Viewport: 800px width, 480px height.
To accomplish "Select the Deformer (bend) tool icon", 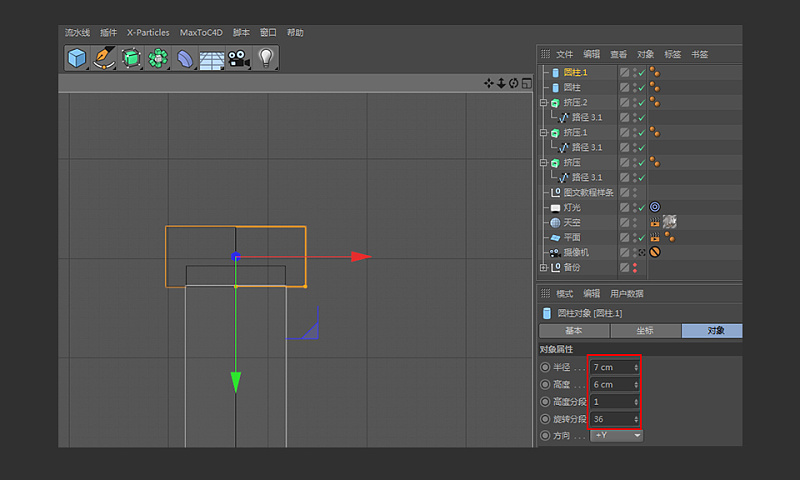I will (x=185, y=58).
